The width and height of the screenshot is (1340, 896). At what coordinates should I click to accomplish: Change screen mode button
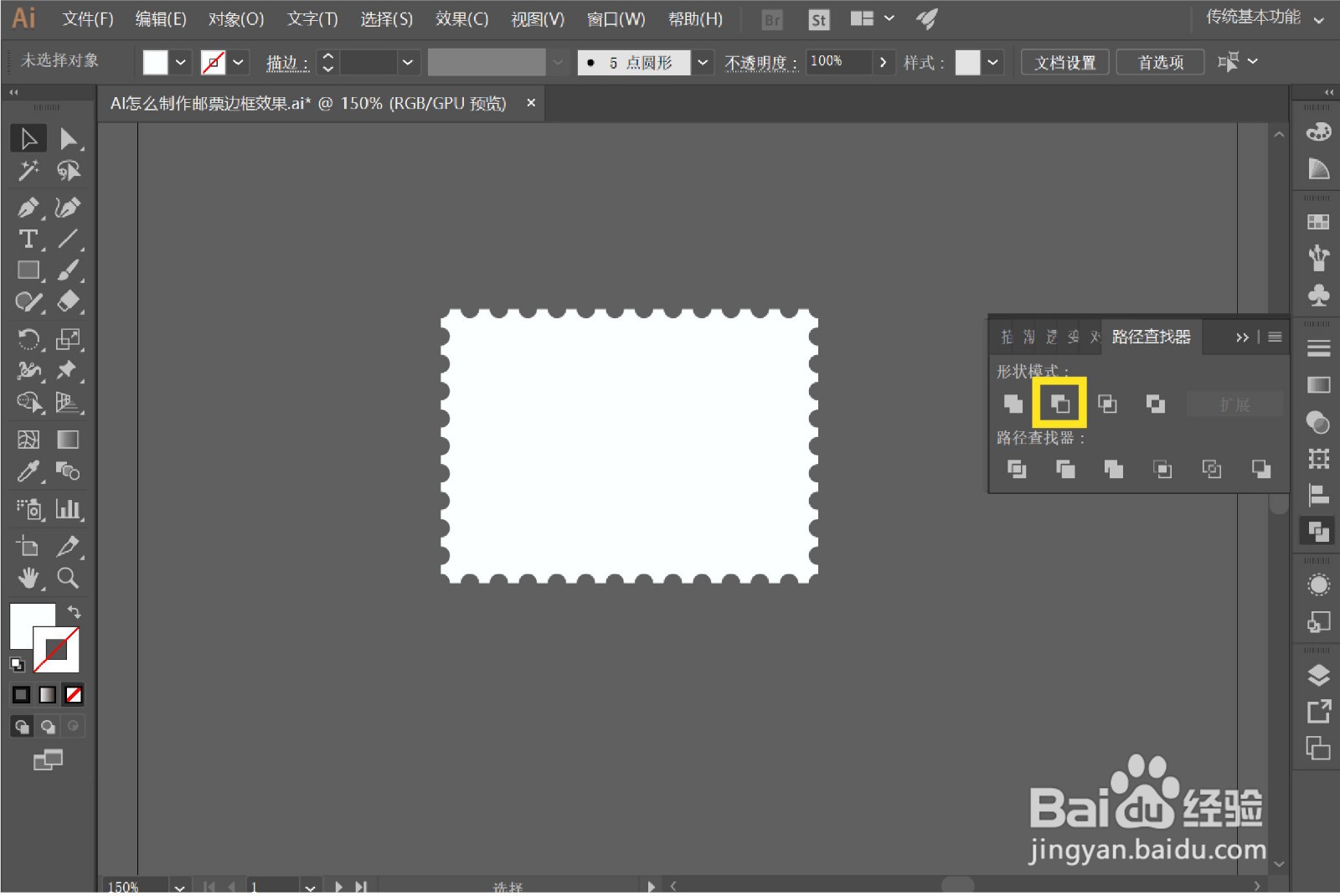pyautogui.click(x=48, y=760)
